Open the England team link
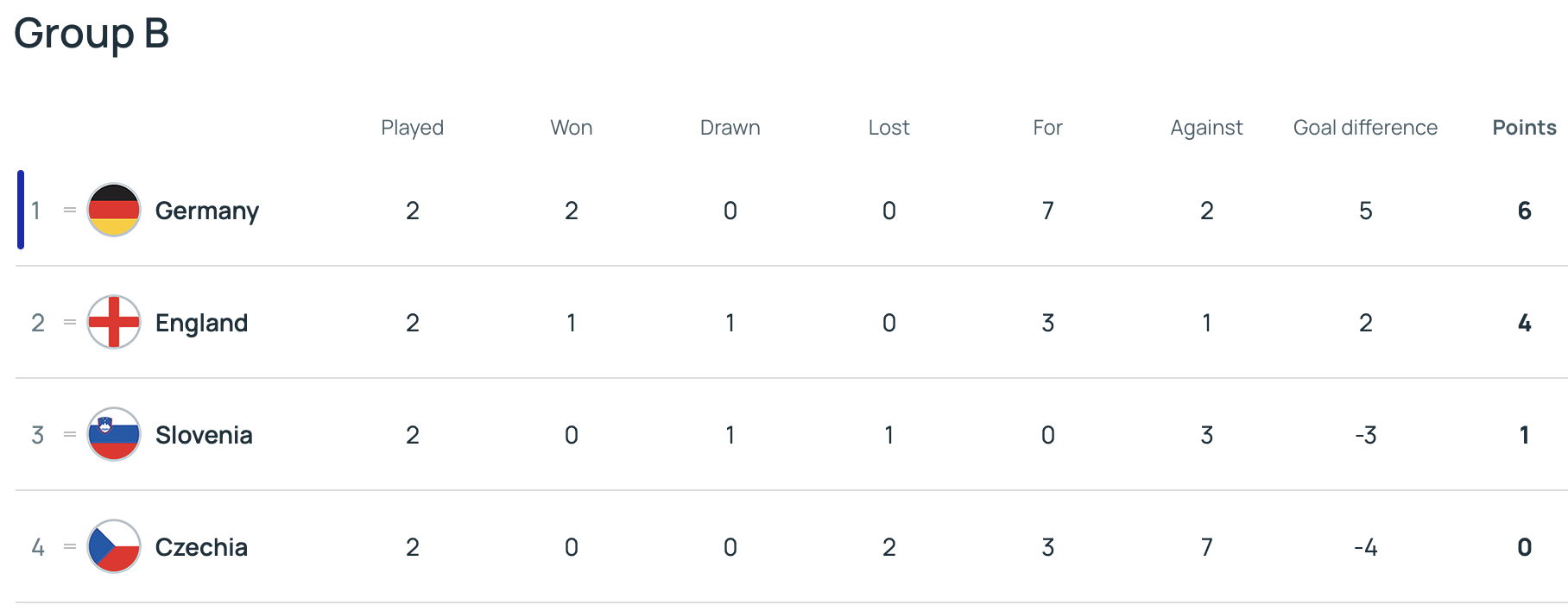 201,324
